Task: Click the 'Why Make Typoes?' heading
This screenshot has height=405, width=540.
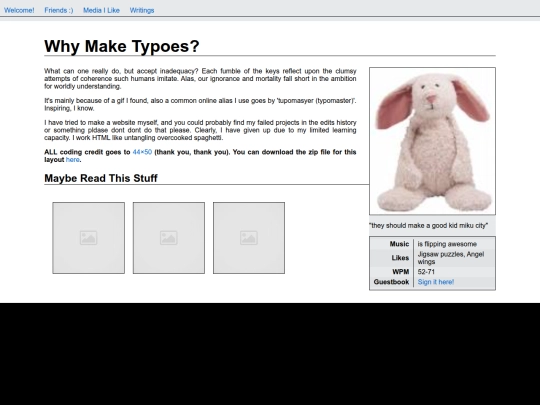Action: [122, 46]
